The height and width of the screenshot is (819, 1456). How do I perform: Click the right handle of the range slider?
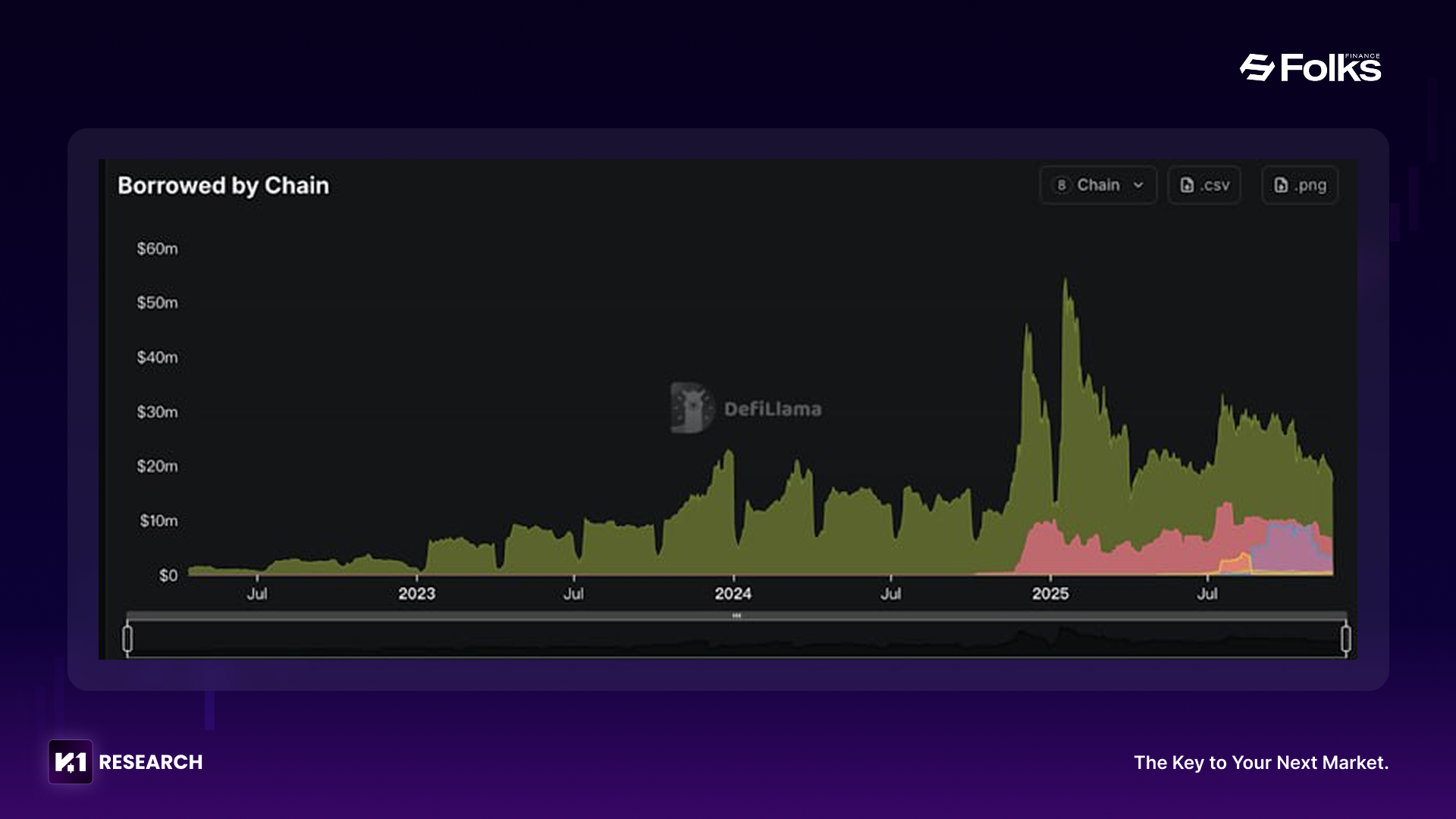(1345, 639)
